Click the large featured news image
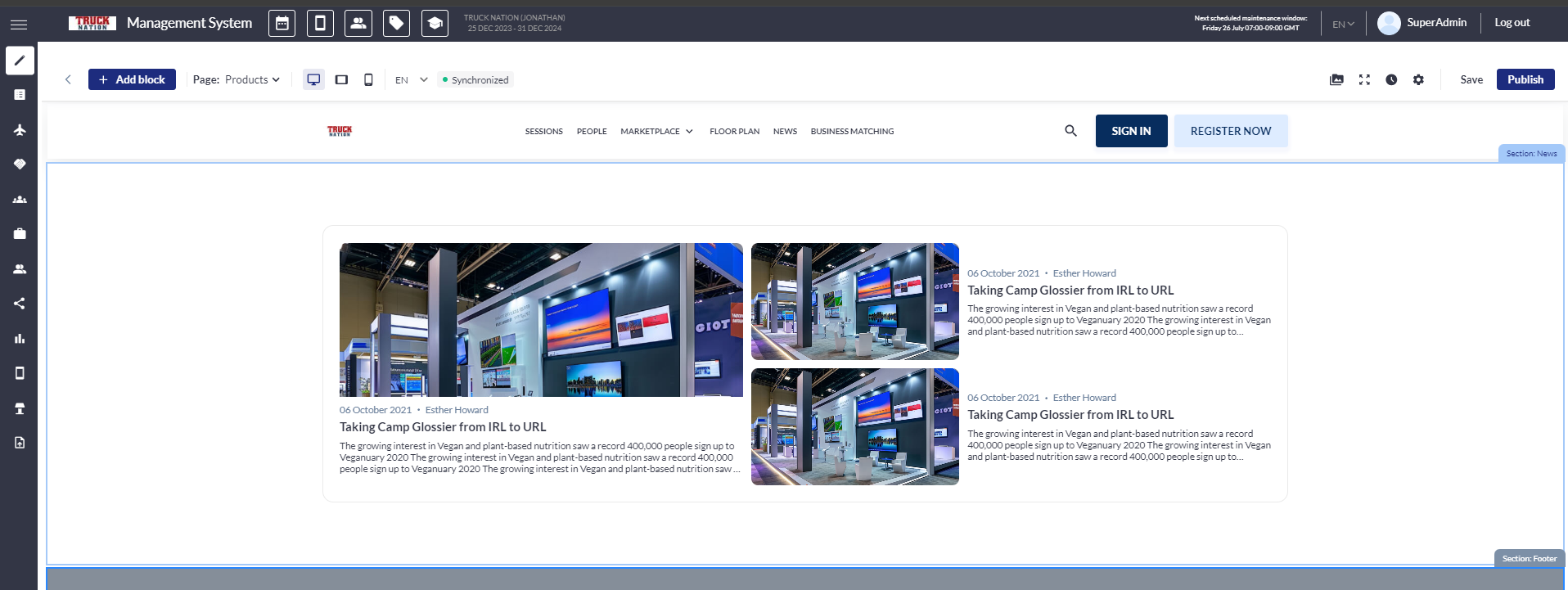 click(x=541, y=320)
